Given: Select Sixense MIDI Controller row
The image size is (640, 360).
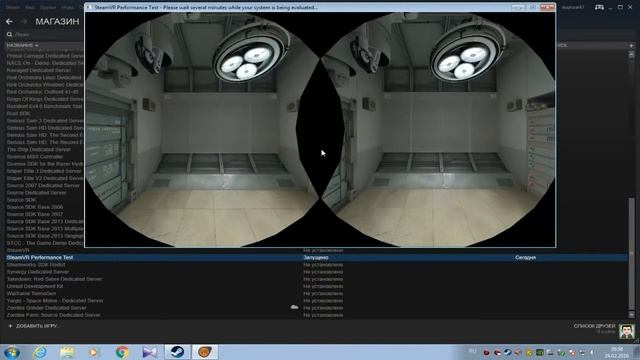Looking at the screenshot, I should (x=35, y=156).
